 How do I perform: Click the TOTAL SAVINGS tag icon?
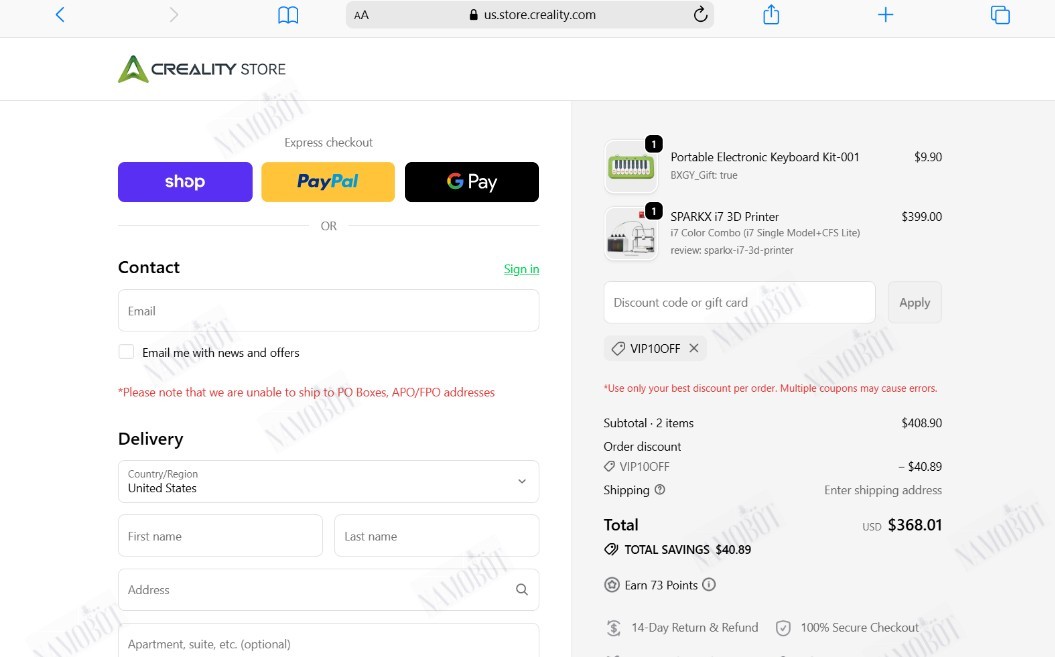(x=611, y=549)
